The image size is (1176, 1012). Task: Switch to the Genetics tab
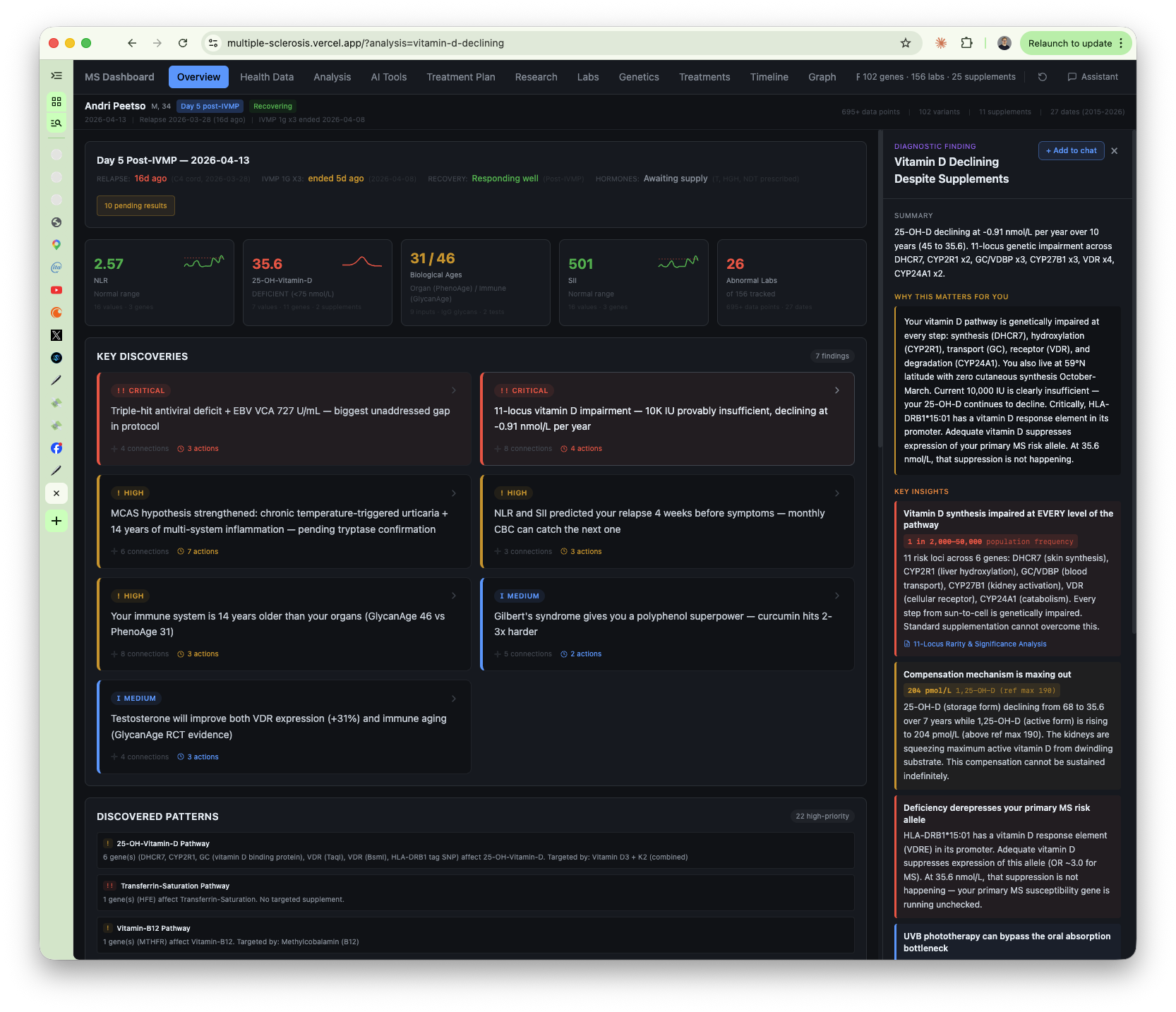638,77
